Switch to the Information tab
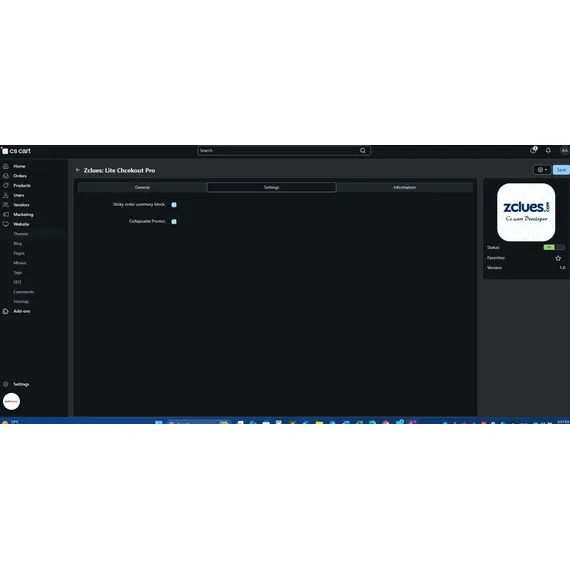Screen dimensions: 570x570 (x=404, y=187)
